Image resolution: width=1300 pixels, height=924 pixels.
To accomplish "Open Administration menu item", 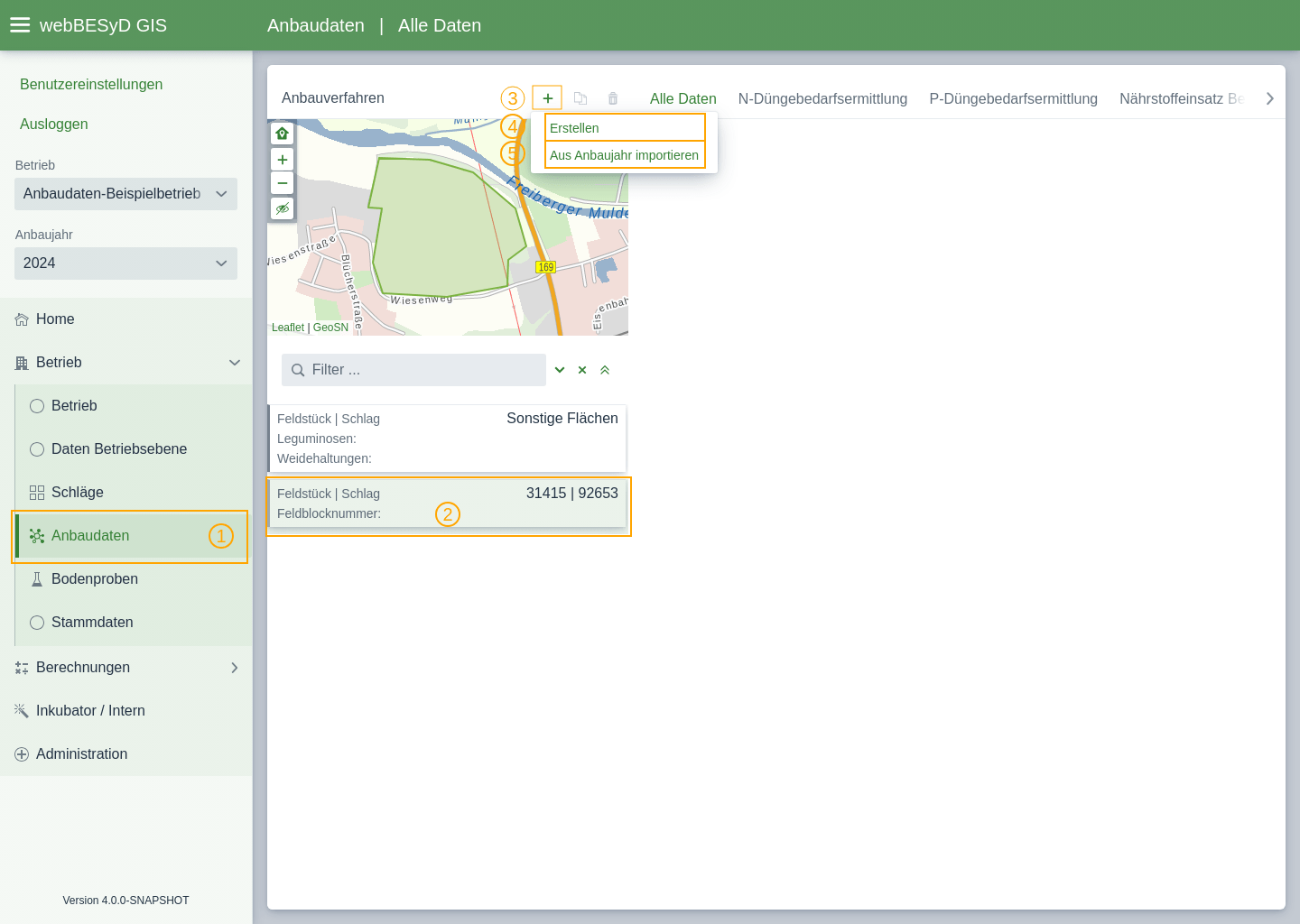I will point(126,754).
